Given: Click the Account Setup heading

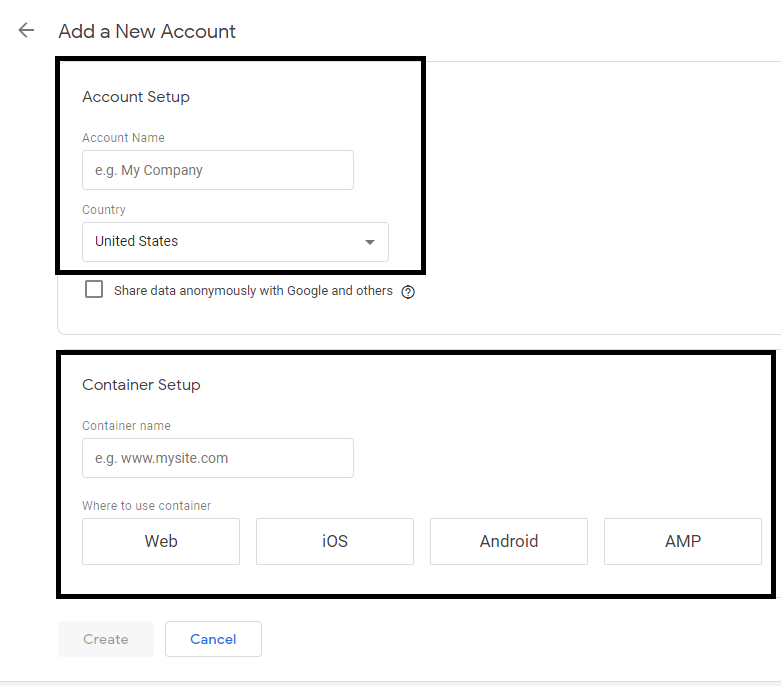Looking at the screenshot, I should [x=136, y=97].
